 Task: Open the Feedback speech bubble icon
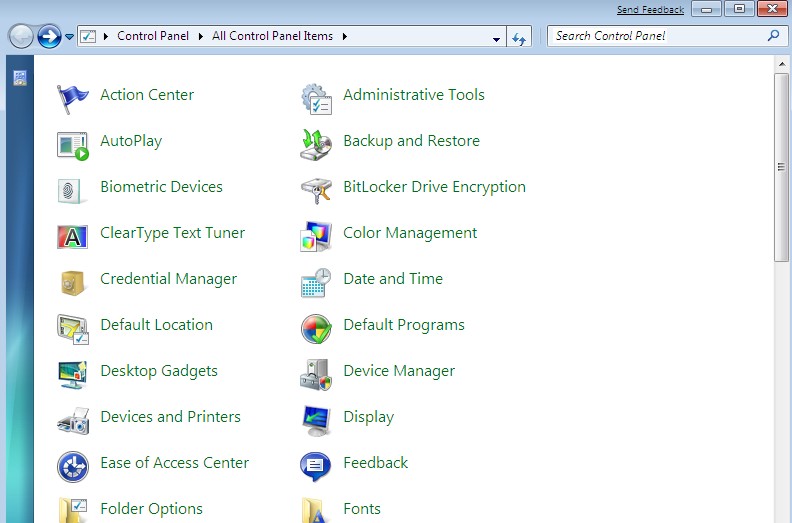(x=316, y=467)
